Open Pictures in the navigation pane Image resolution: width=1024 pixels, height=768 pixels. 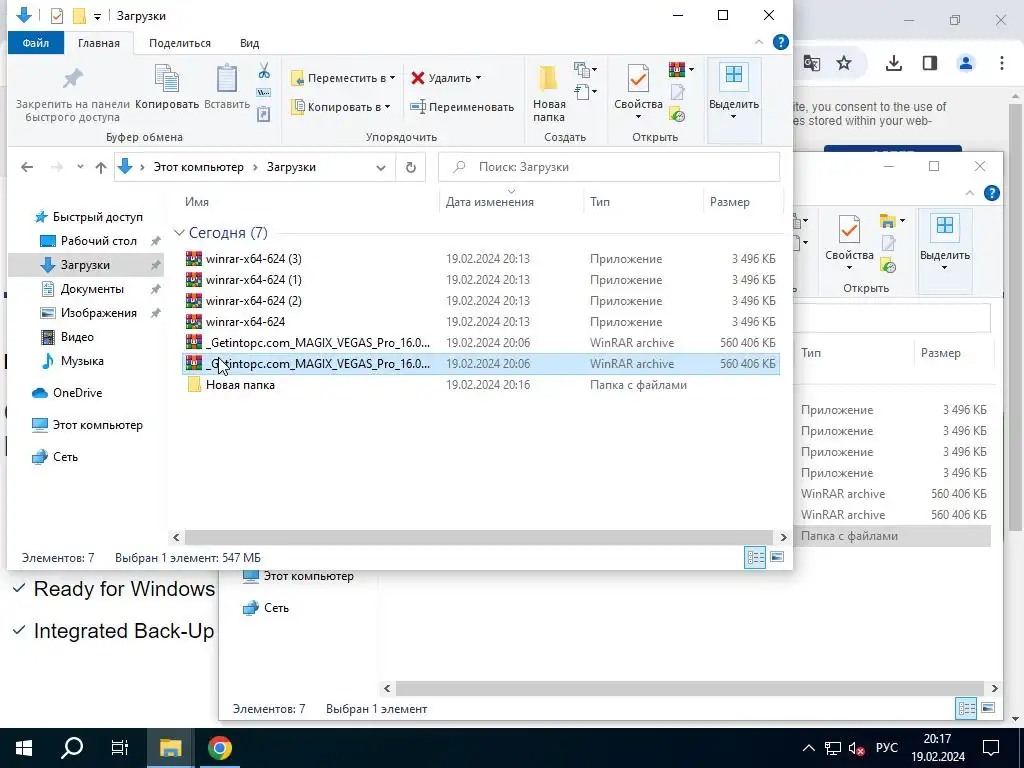coord(98,313)
